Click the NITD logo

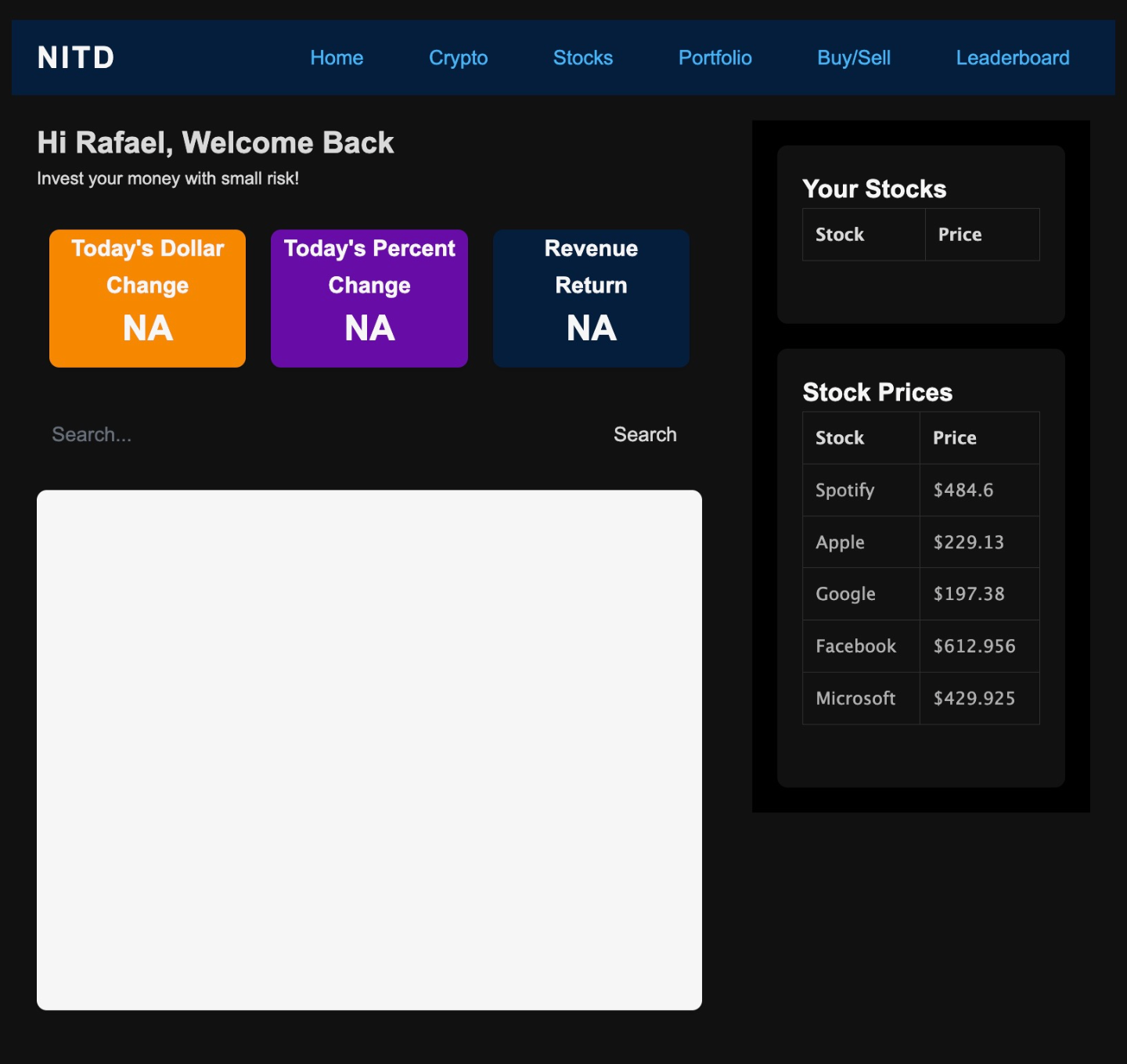tap(76, 58)
